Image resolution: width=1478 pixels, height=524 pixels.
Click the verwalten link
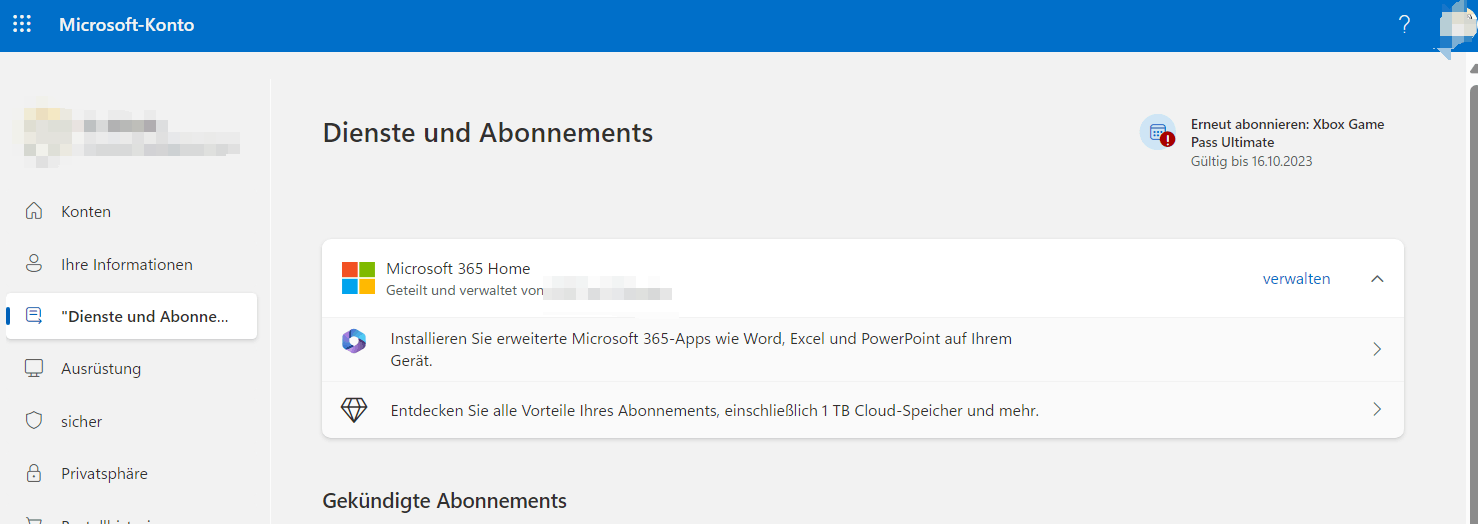tap(1296, 279)
